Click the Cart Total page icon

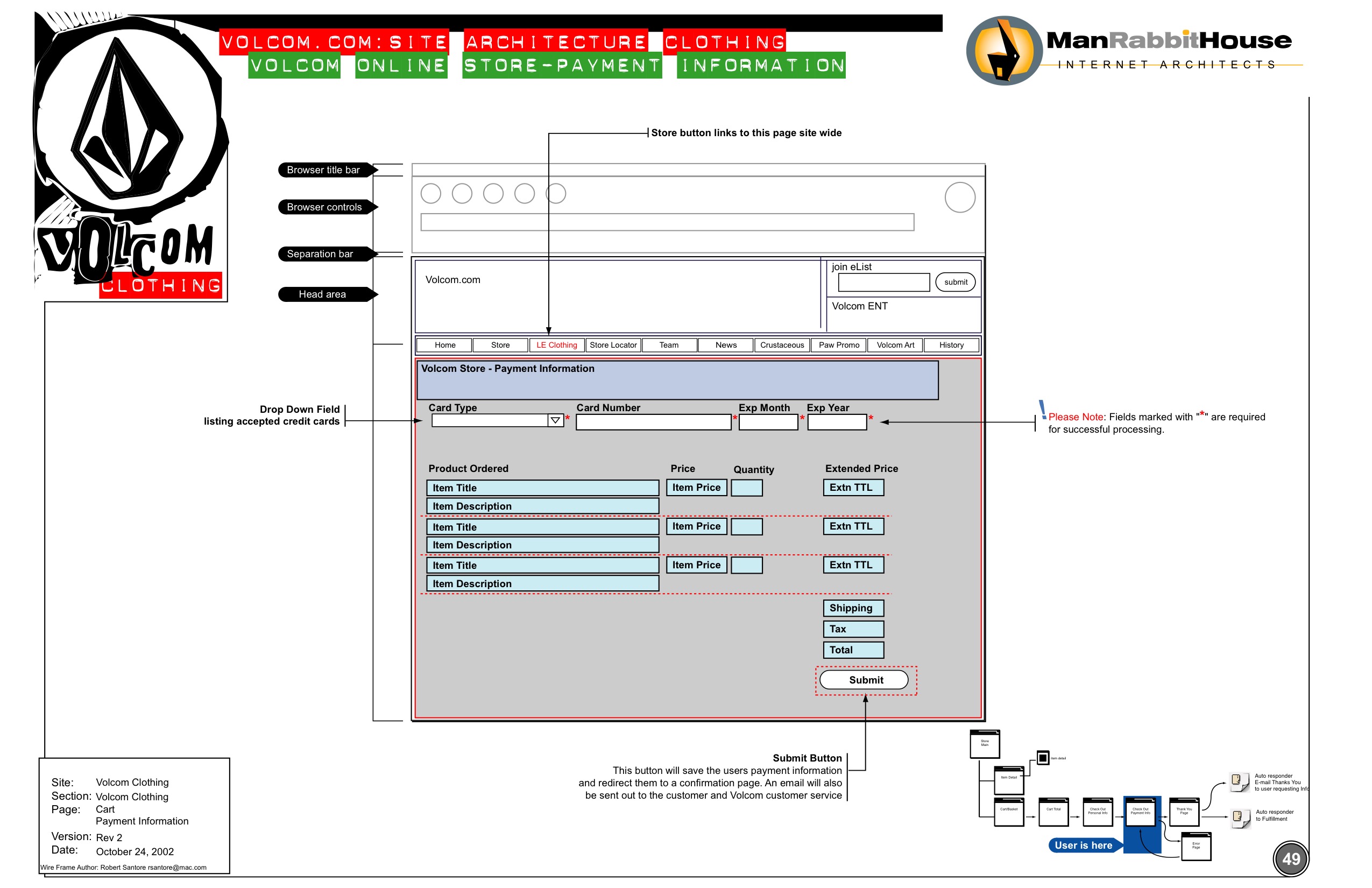1053,812
